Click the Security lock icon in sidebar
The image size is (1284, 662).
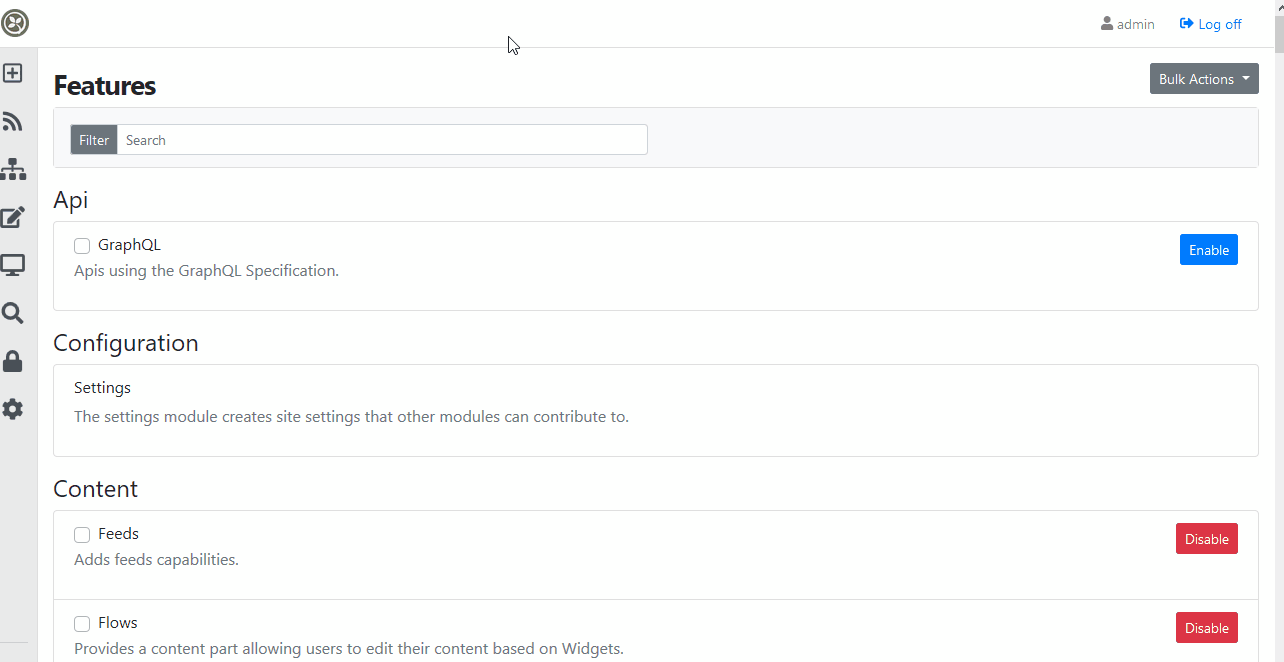click(x=13, y=361)
